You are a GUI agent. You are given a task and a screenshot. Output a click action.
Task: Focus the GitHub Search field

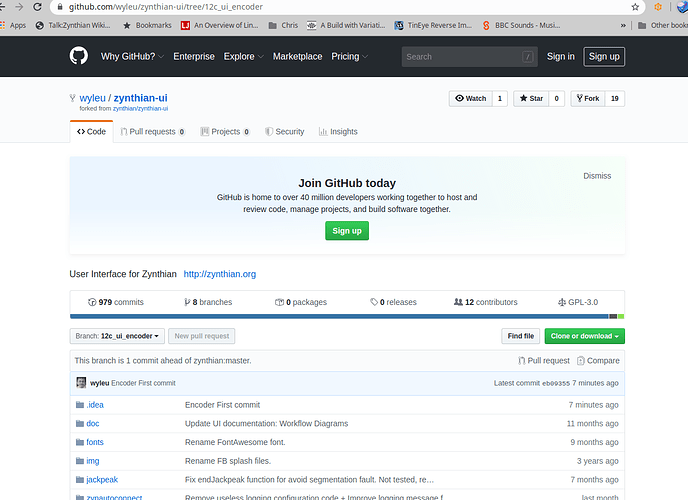tap(469, 57)
